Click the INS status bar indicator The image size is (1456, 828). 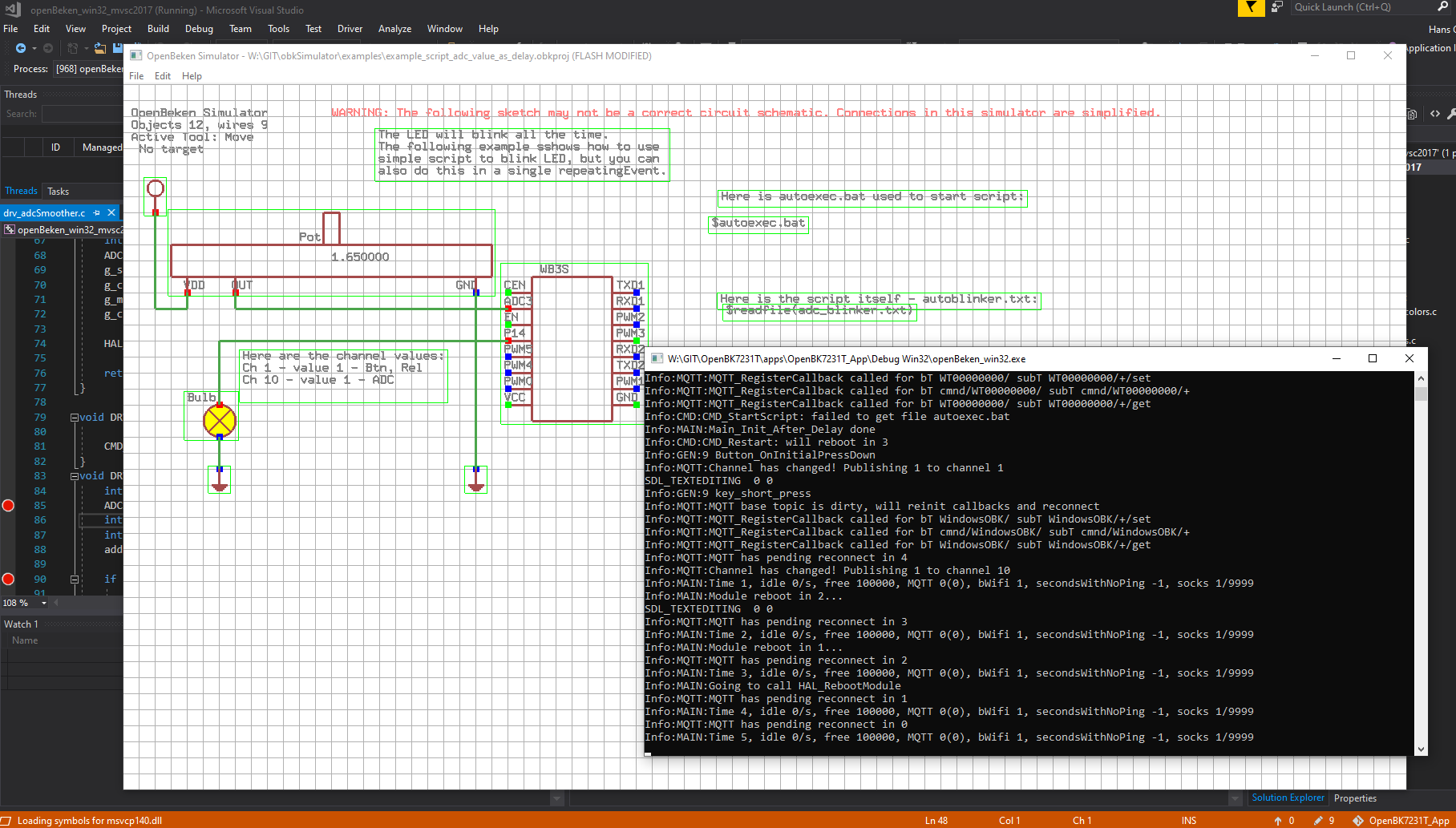[1188, 820]
